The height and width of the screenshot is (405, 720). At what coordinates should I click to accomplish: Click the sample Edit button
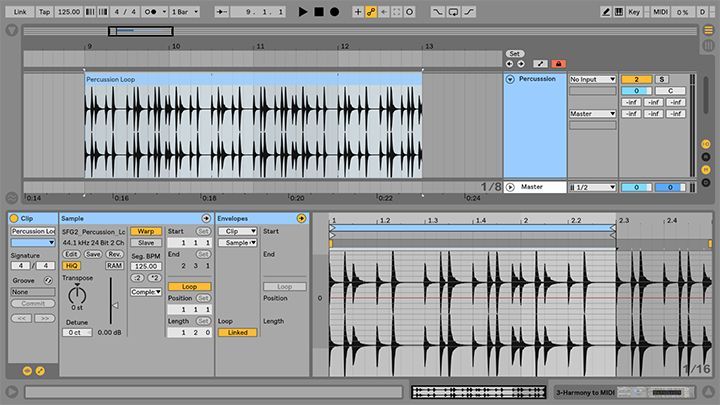pyautogui.click(x=71, y=254)
